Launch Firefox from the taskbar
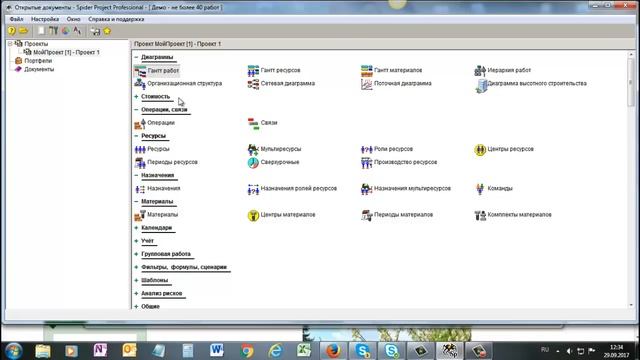This screenshot has width=640, height=360. 333,351
